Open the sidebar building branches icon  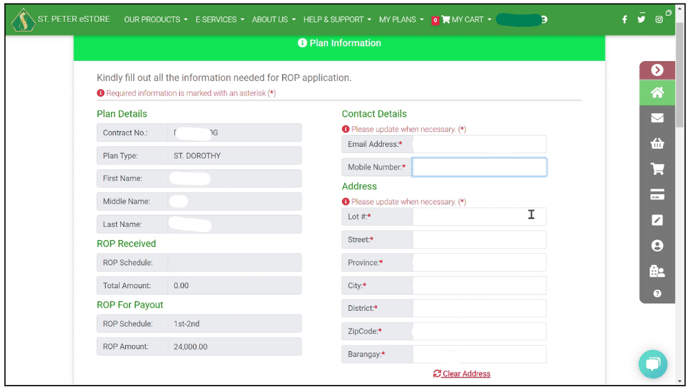coord(657,271)
